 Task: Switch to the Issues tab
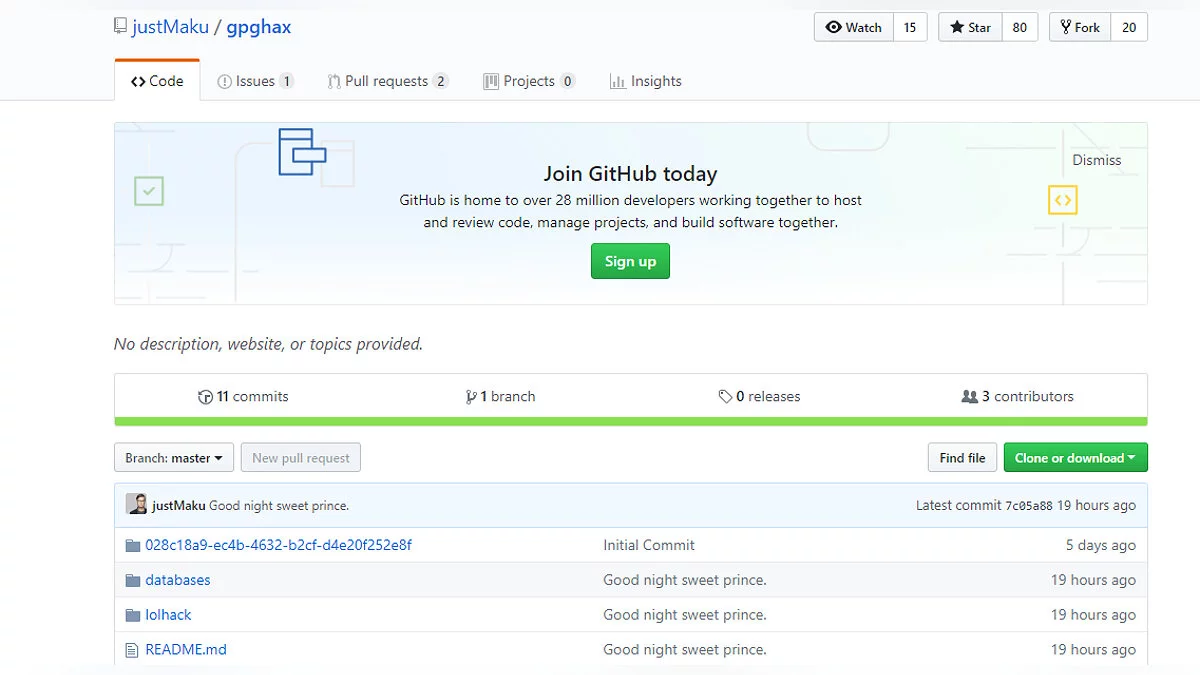click(x=255, y=81)
